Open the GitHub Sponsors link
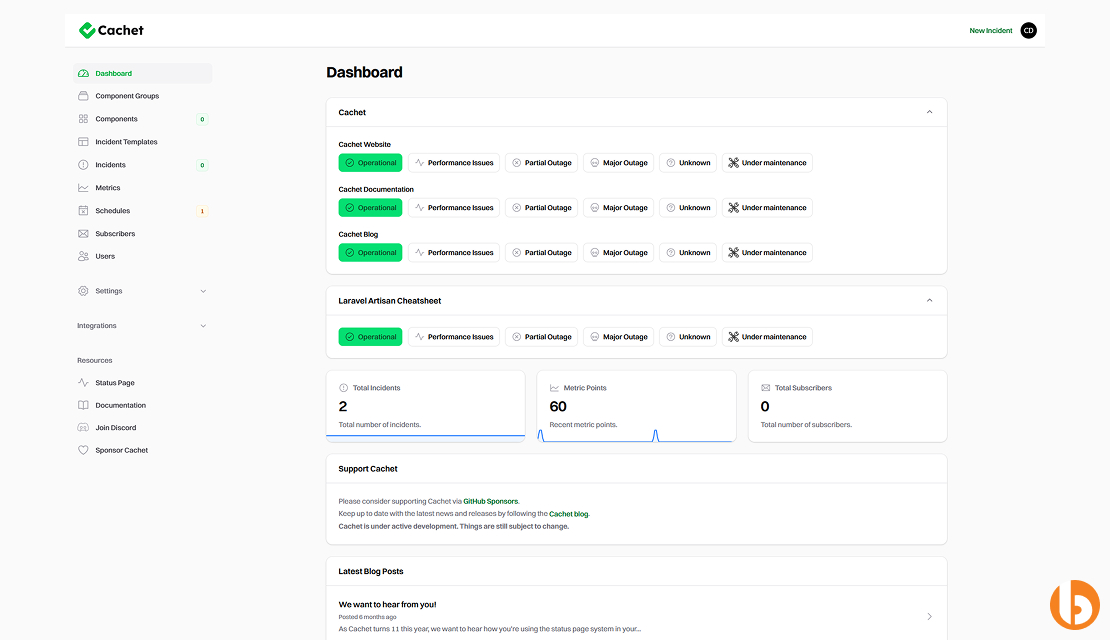This screenshot has width=1110, height=640. coord(491,501)
